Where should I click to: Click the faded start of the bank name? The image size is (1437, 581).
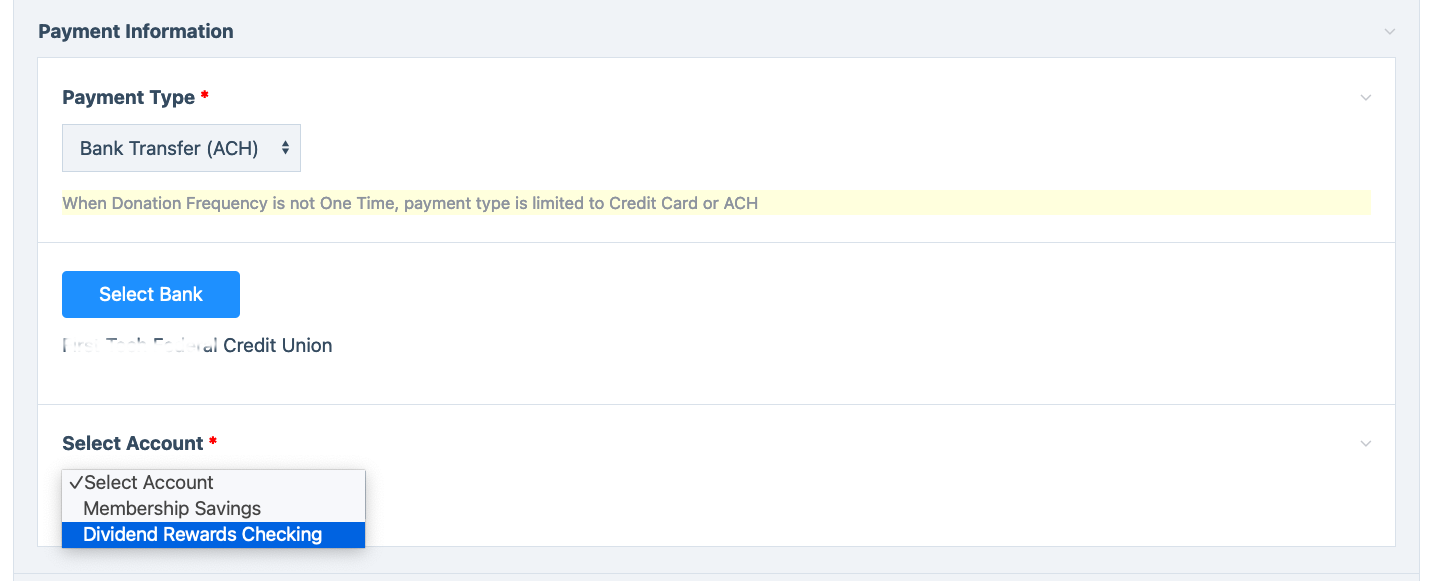point(120,345)
